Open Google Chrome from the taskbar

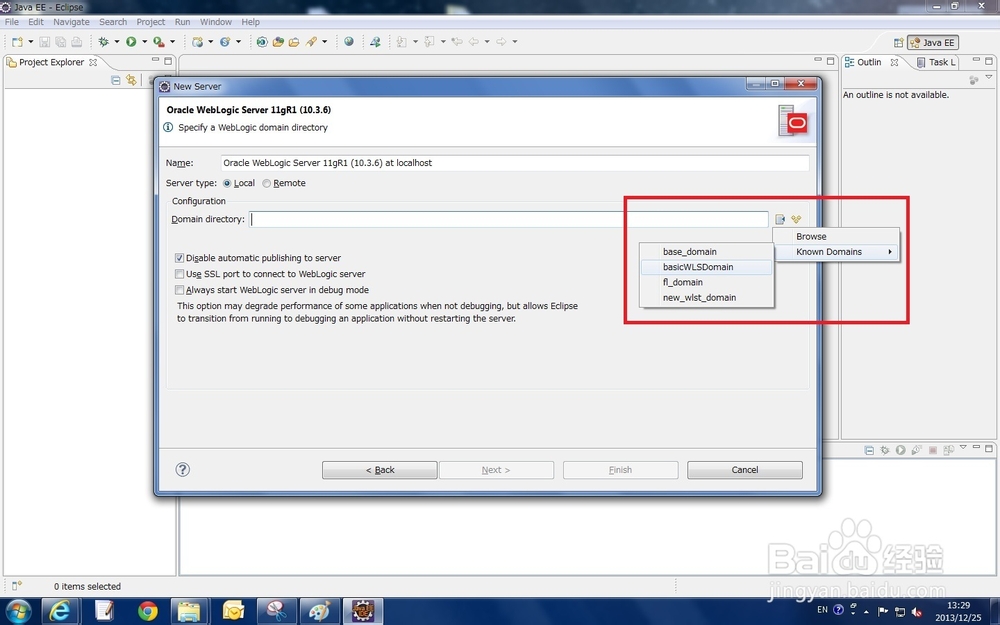[x=148, y=611]
